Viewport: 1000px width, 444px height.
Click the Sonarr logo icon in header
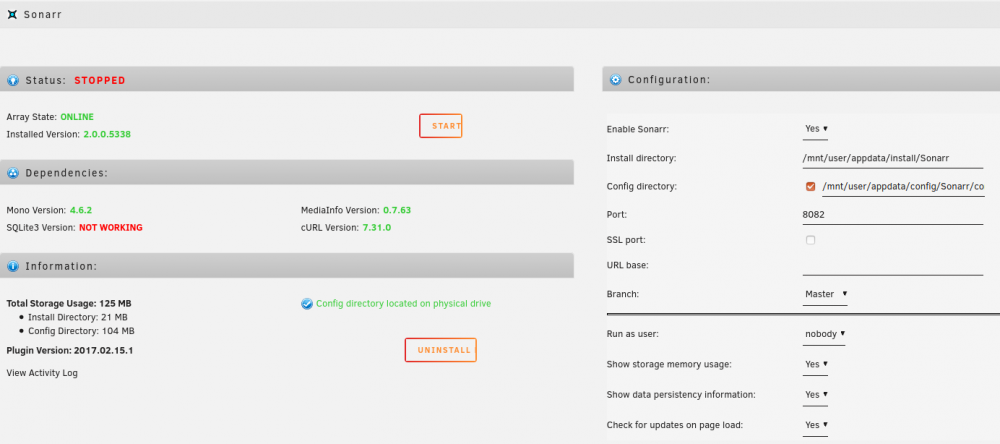(12, 14)
